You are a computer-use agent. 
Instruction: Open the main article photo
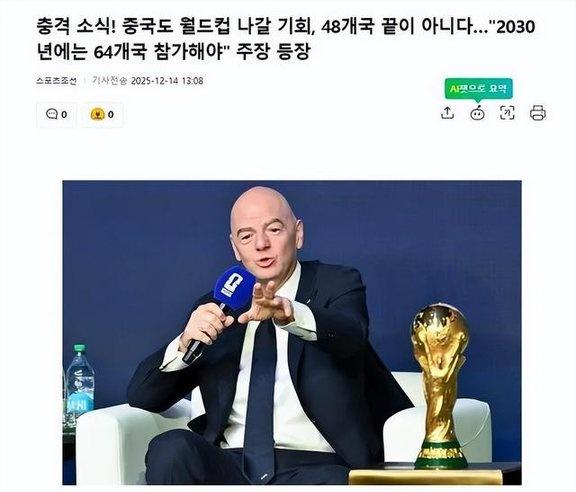tap(292, 332)
